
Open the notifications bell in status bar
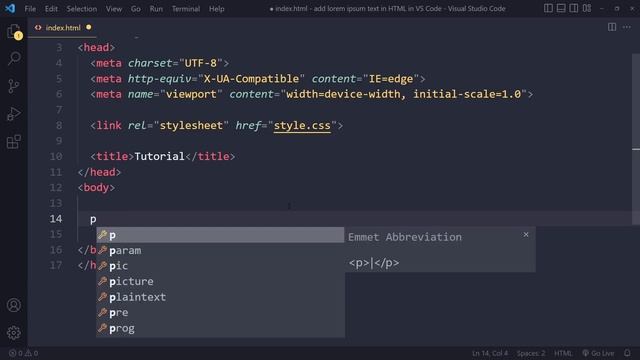(627, 353)
